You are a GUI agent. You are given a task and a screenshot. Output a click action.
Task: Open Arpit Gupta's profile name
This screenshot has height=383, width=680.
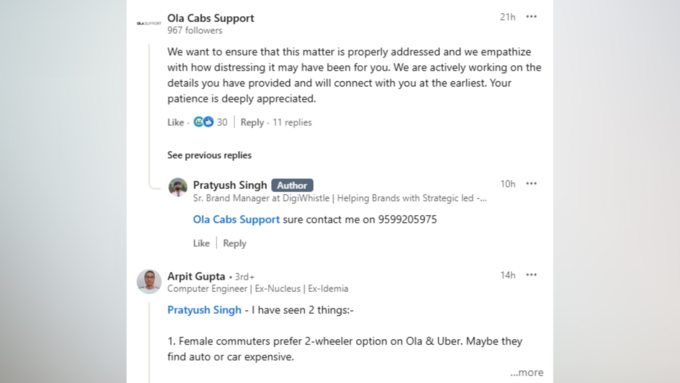[196, 276]
